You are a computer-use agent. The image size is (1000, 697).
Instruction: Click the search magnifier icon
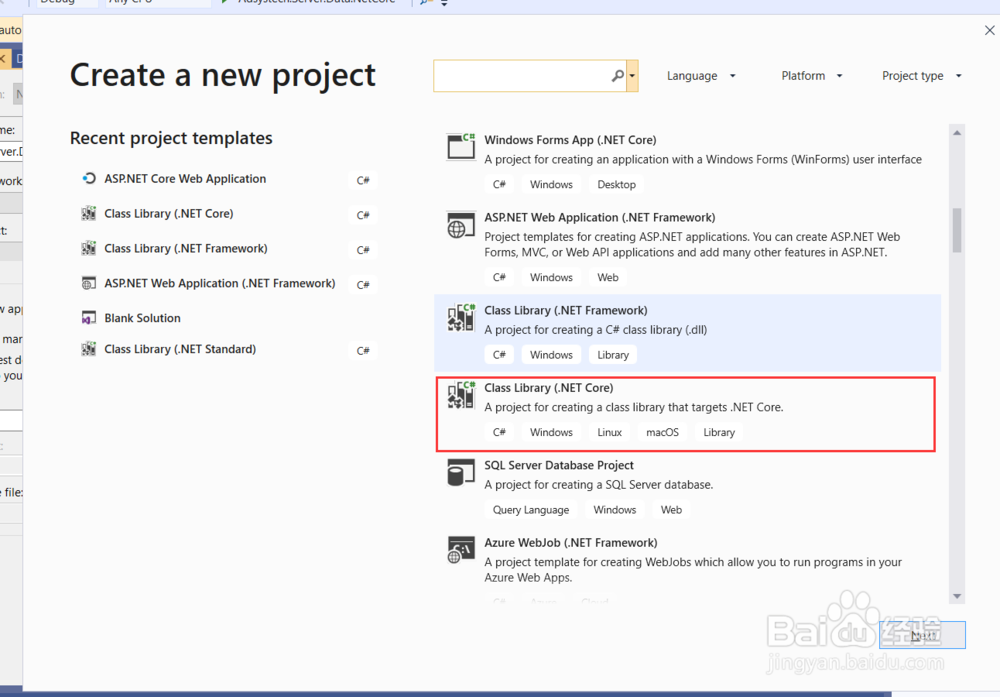pyautogui.click(x=617, y=76)
